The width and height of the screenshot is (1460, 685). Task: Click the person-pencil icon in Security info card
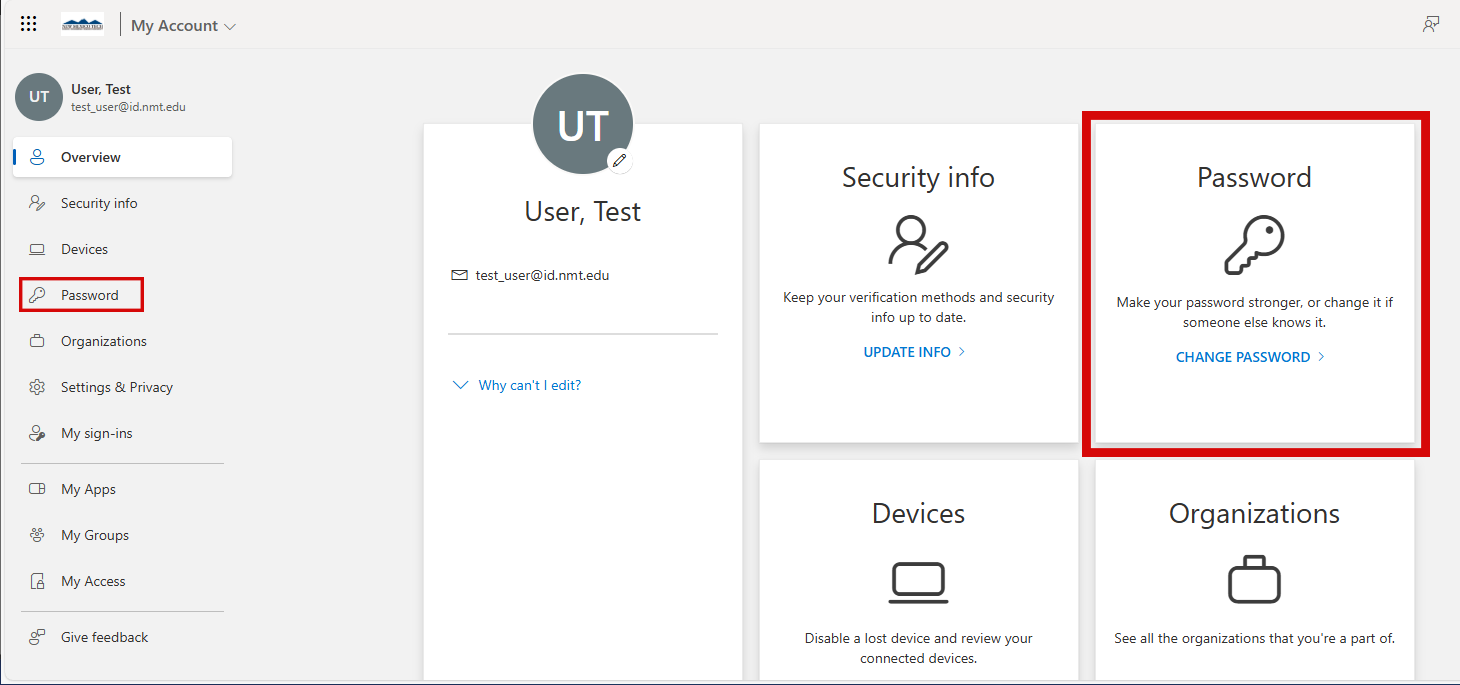(x=918, y=243)
